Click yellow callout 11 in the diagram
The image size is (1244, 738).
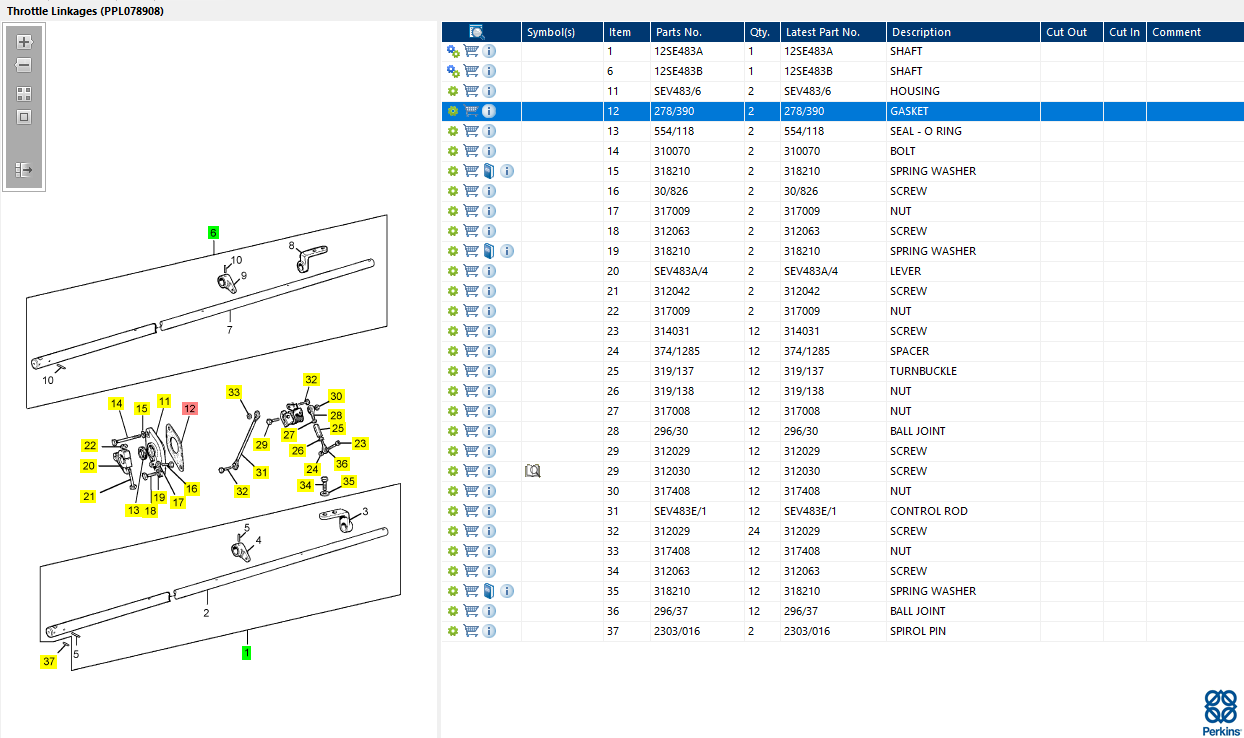click(164, 401)
